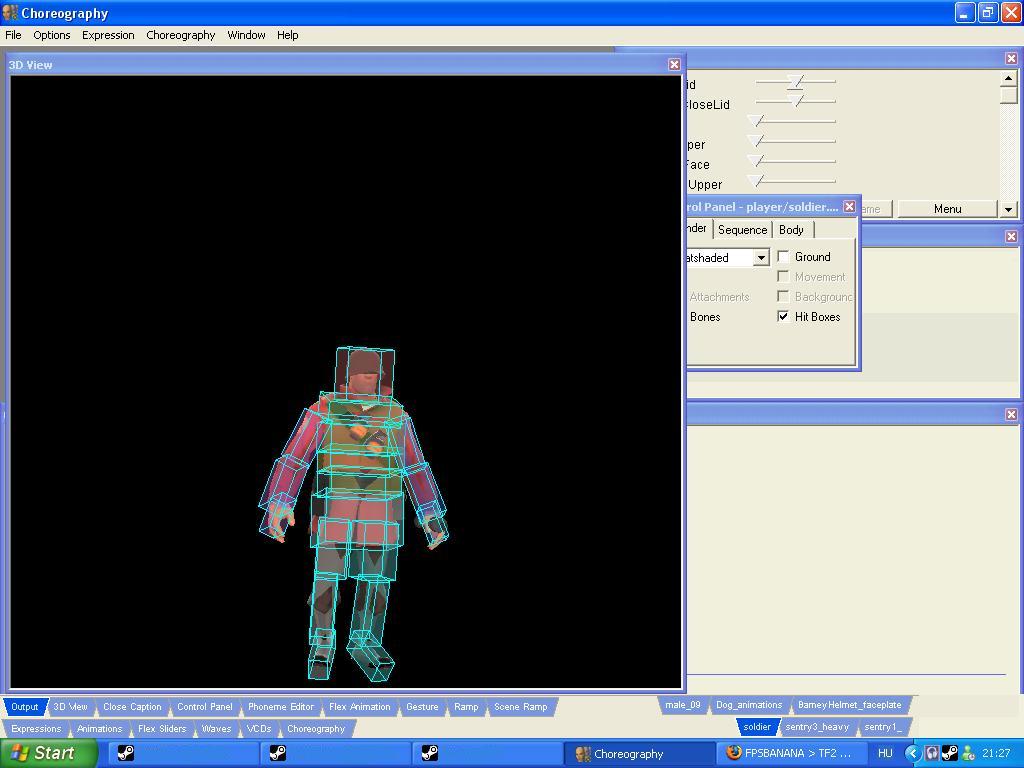Open the Windows Start menu
The width and height of the screenshot is (1024, 768).
[x=48, y=753]
